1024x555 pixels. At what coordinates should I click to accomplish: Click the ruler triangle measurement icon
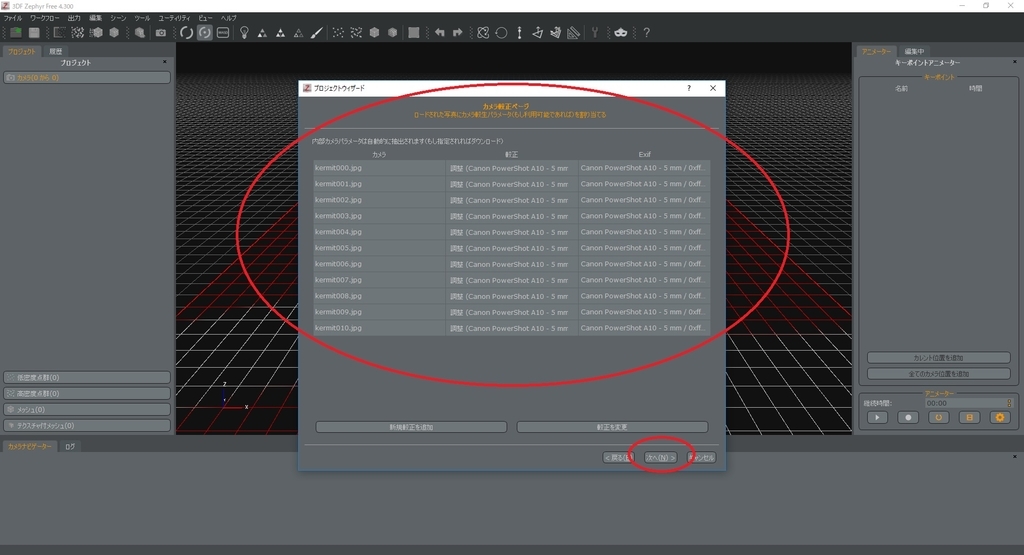coord(573,33)
